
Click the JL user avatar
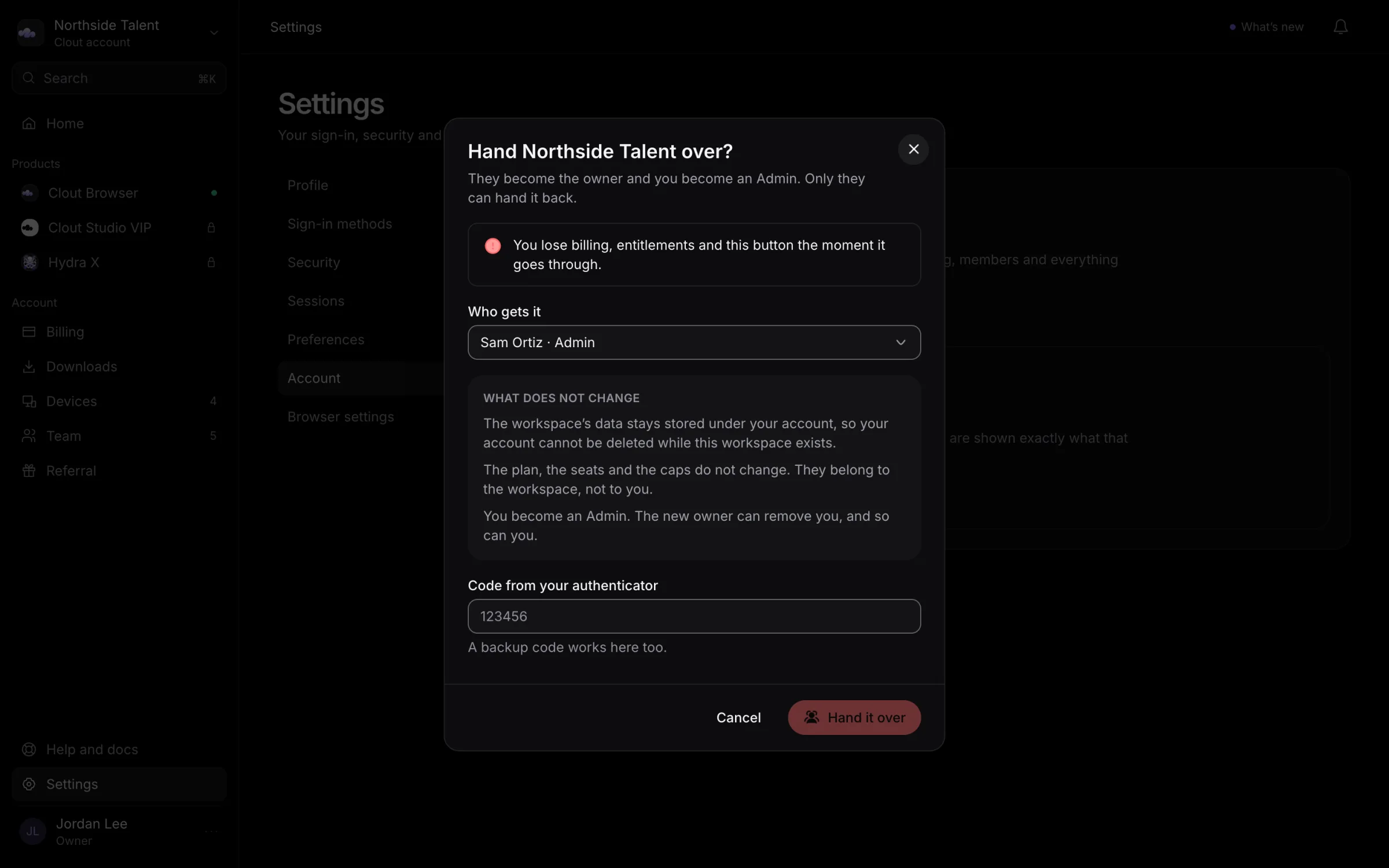point(32,832)
